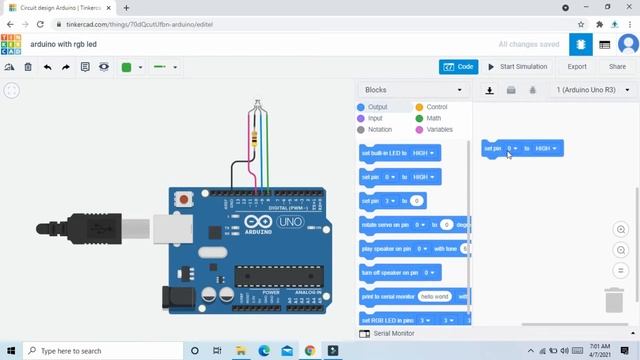This screenshot has width=640, height=360.
Task: Open File Explorer from the taskbar
Action: point(241,351)
